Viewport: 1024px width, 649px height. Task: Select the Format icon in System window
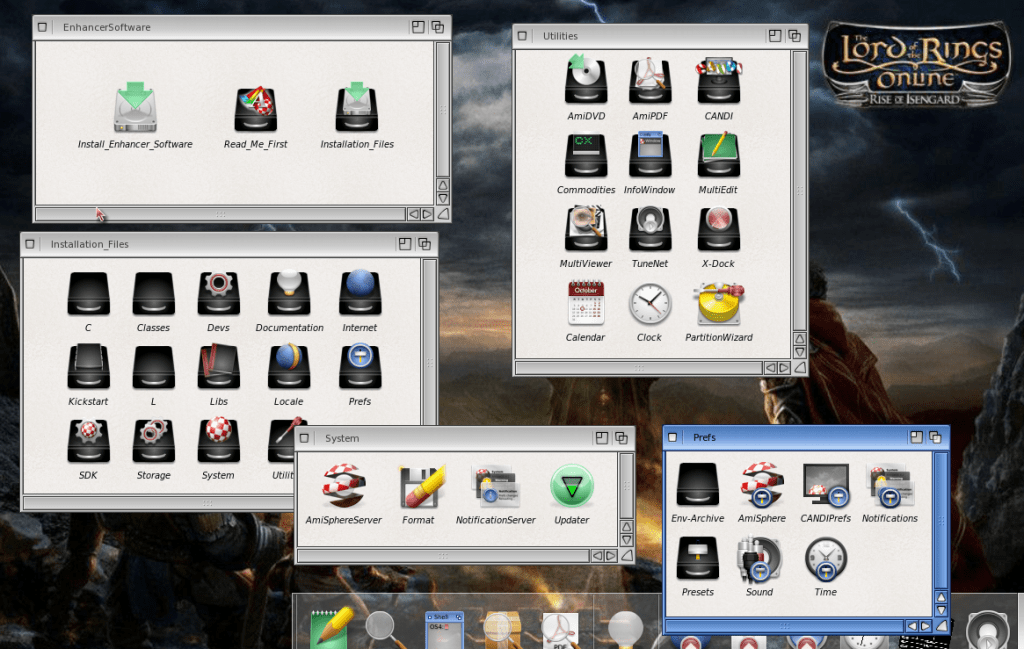[418, 487]
